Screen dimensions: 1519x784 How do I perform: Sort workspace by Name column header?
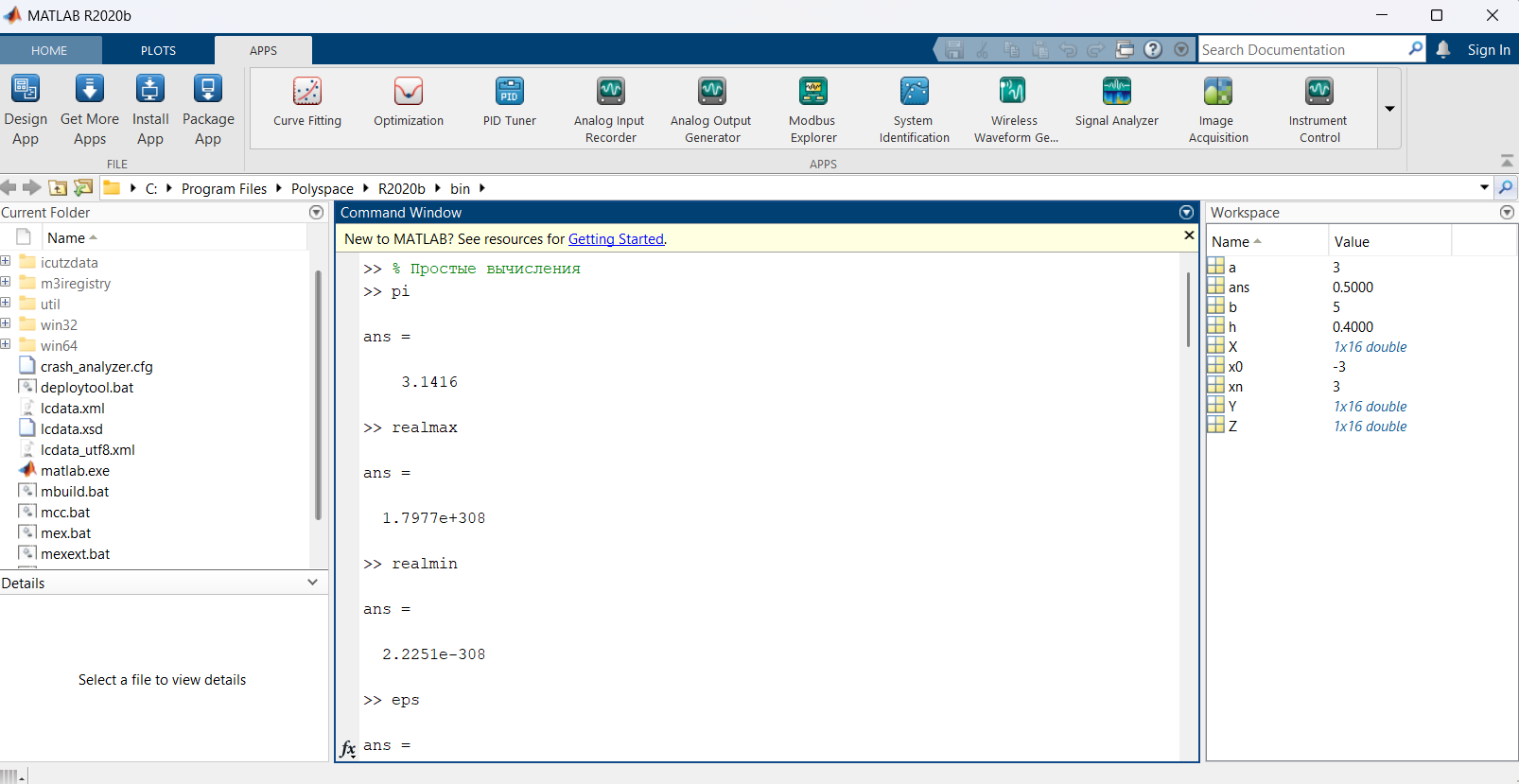click(x=1266, y=241)
